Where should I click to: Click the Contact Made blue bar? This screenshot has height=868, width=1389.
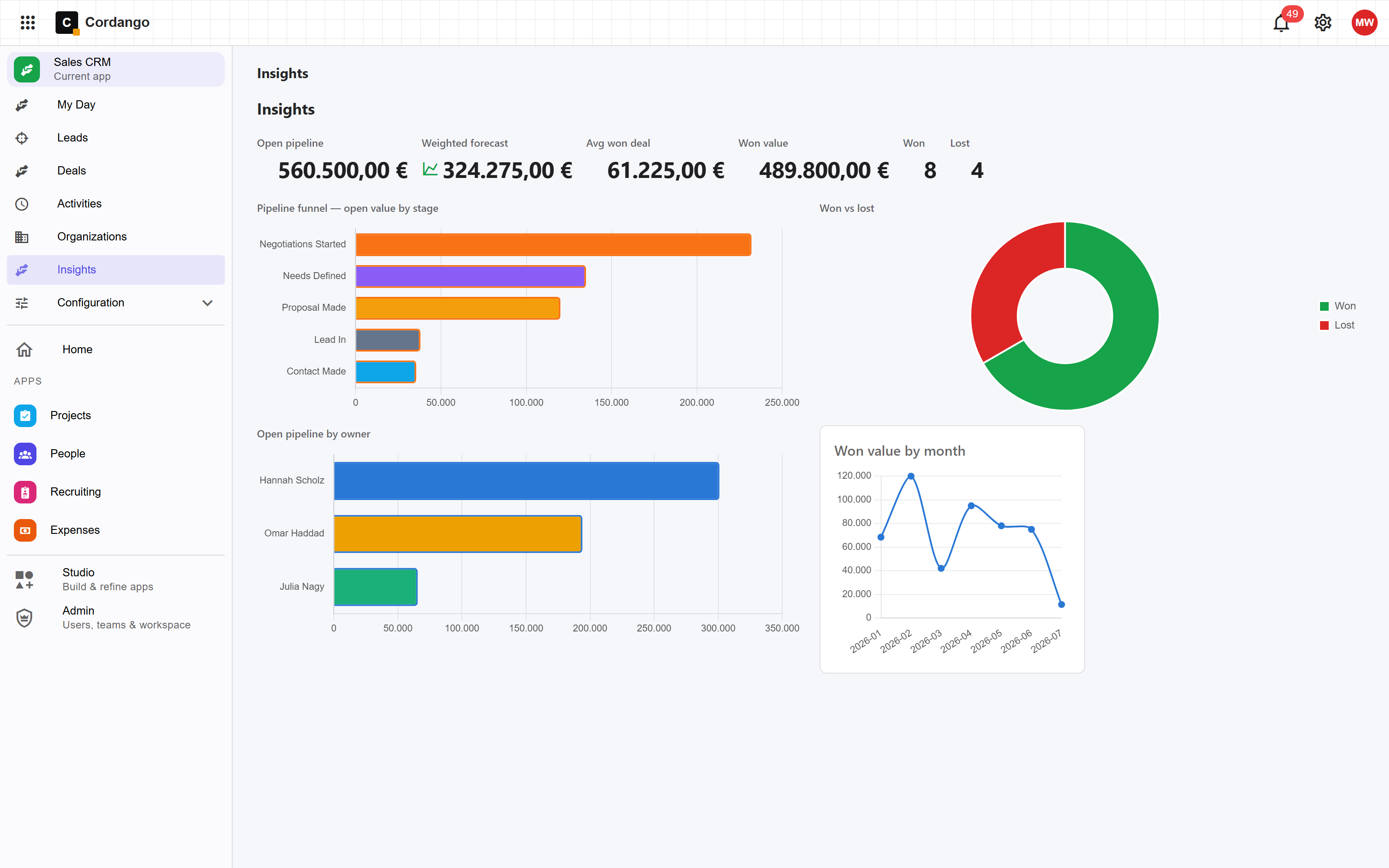(x=386, y=372)
